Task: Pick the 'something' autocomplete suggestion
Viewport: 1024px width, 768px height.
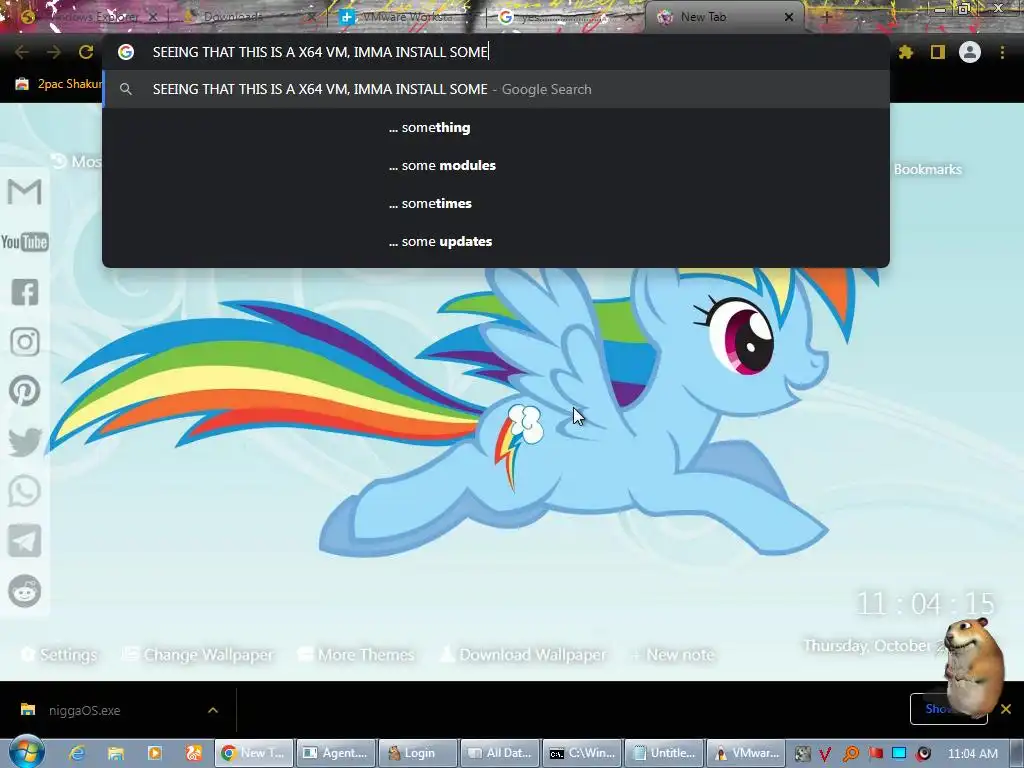Action: point(496,127)
